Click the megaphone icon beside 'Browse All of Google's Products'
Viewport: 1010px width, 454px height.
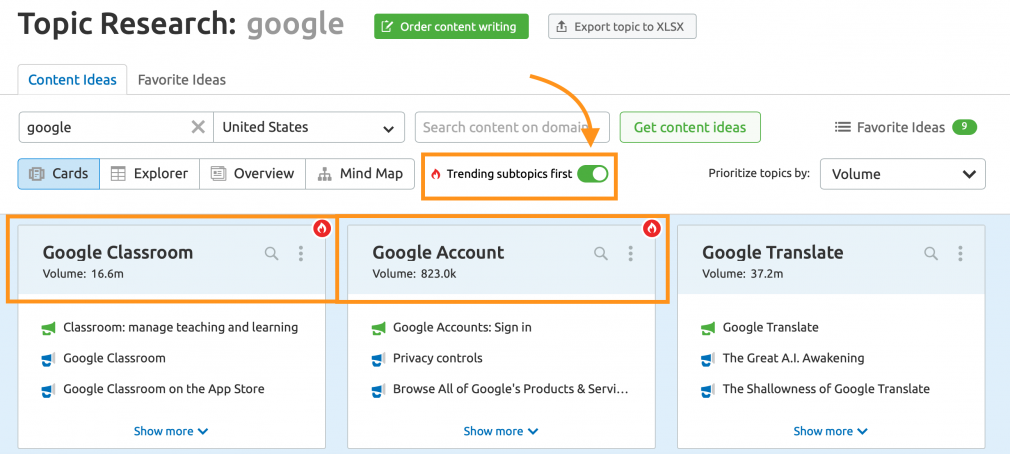pyautogui.click(x=378, y=390)
